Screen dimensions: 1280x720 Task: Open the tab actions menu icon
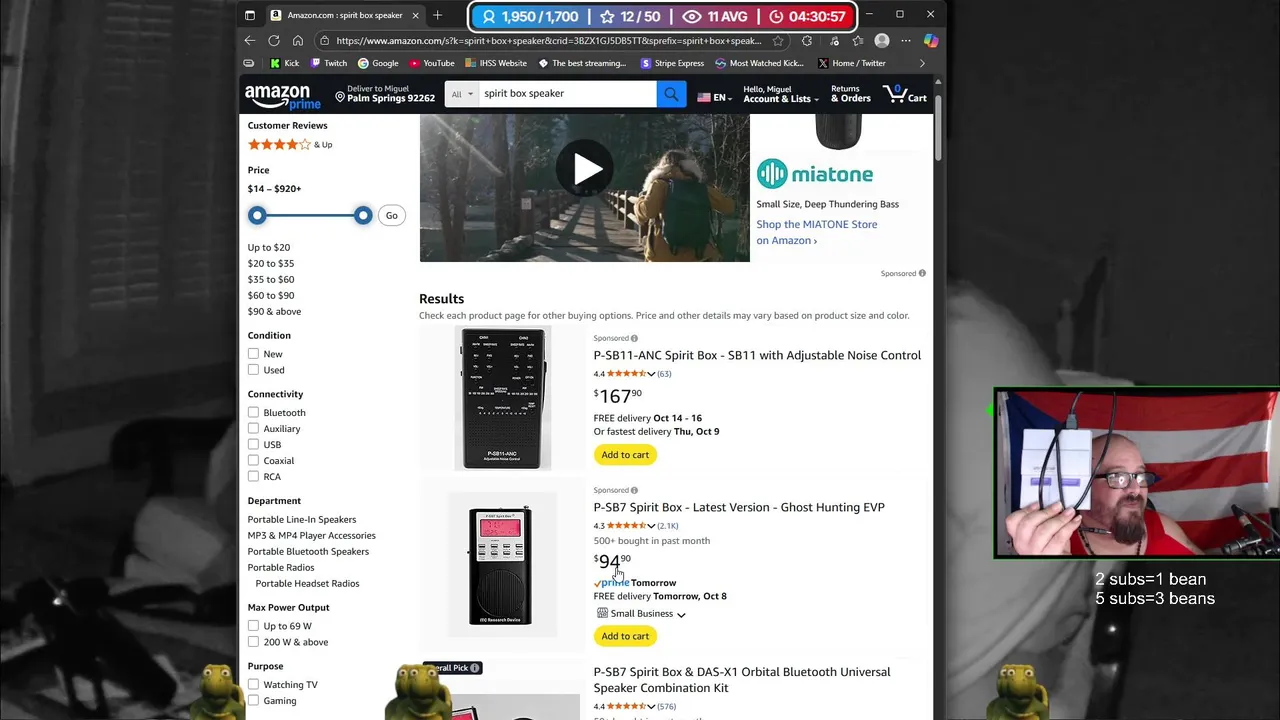tap(250, 15)
